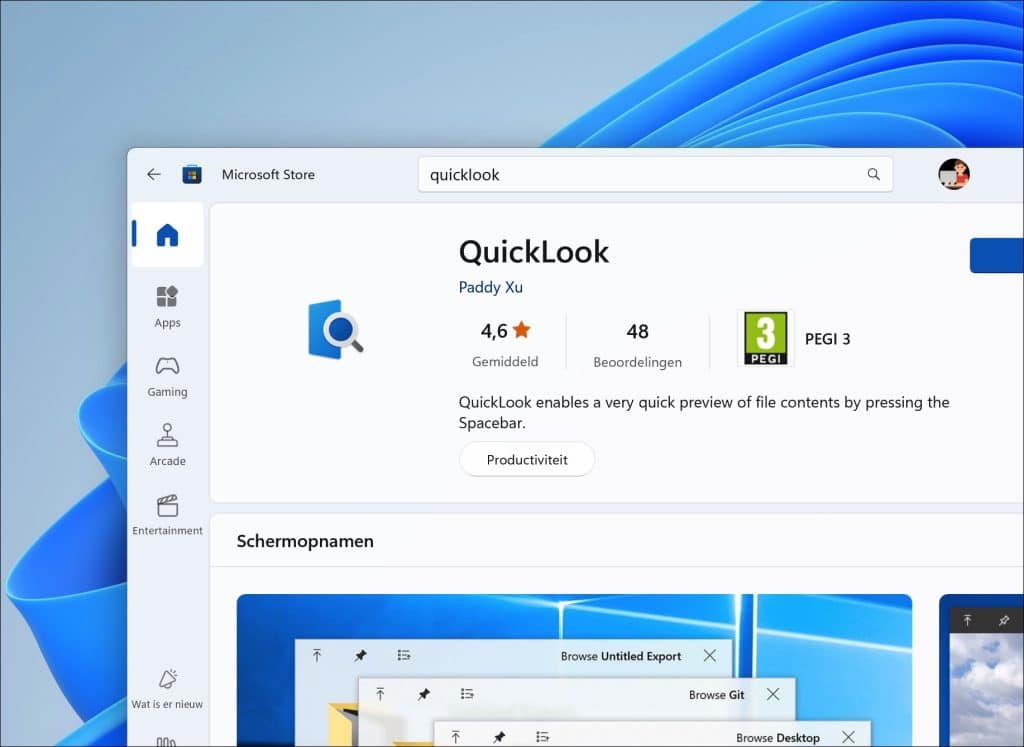Viewport: 1024px width, 747px height.
Task: Click the blue install button
Action: [x=997, y=255]
